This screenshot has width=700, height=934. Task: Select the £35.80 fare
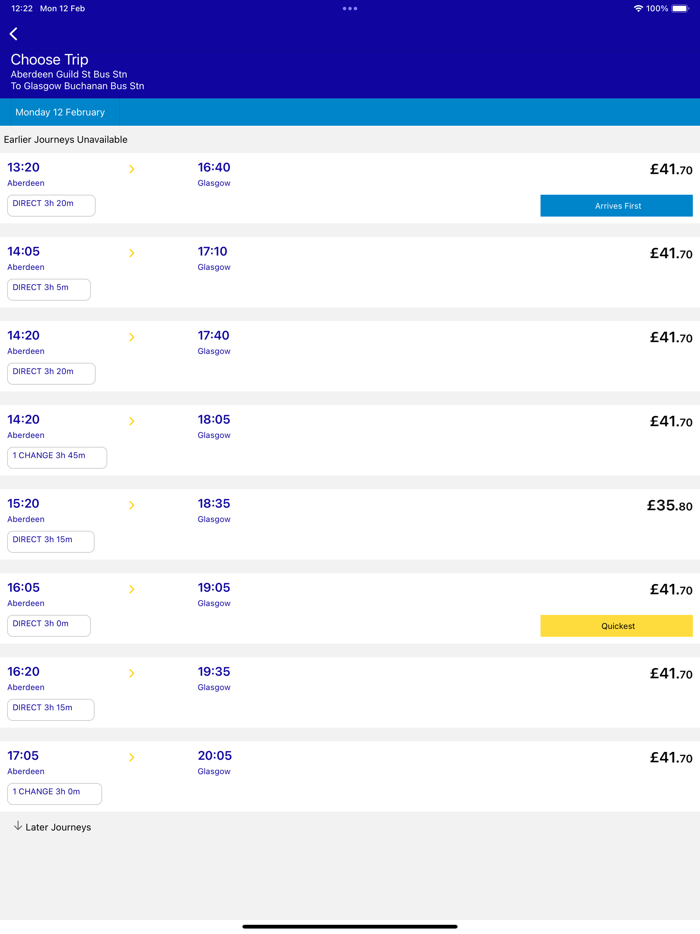pyautogui.click(x=669, y=506)
